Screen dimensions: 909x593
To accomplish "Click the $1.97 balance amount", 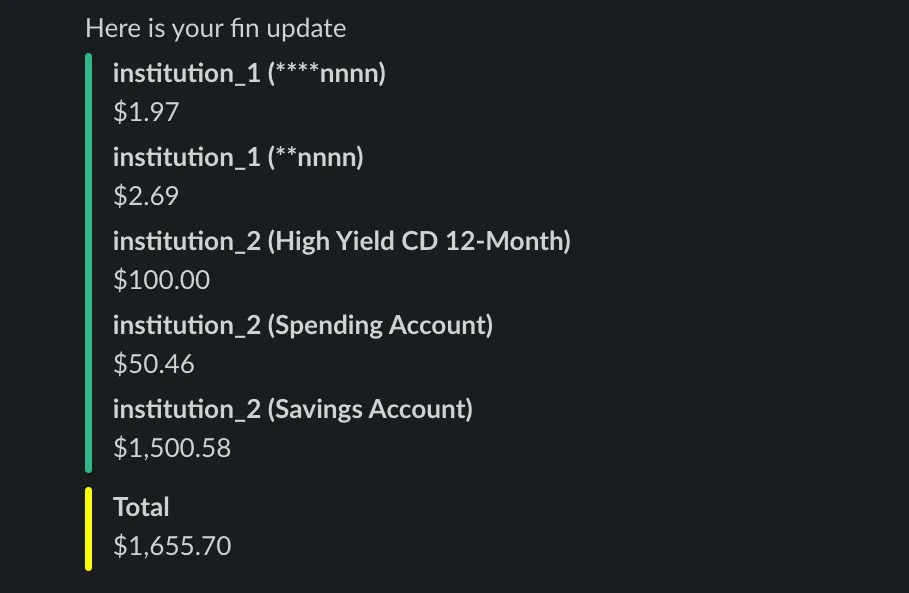I will pyautogui.click(x=146, y=111).
